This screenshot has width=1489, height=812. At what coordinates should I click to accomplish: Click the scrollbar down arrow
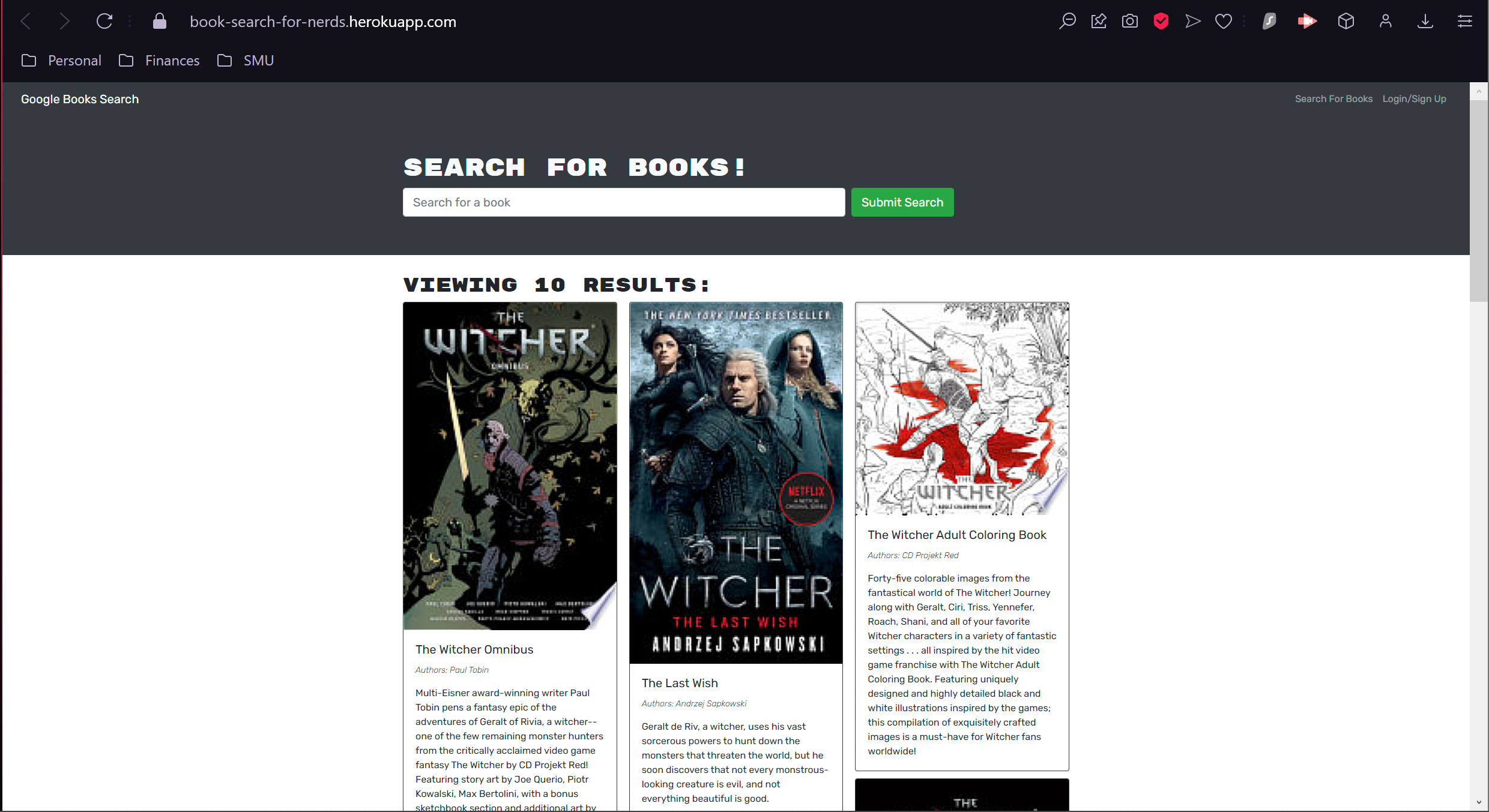(1479, 802)
